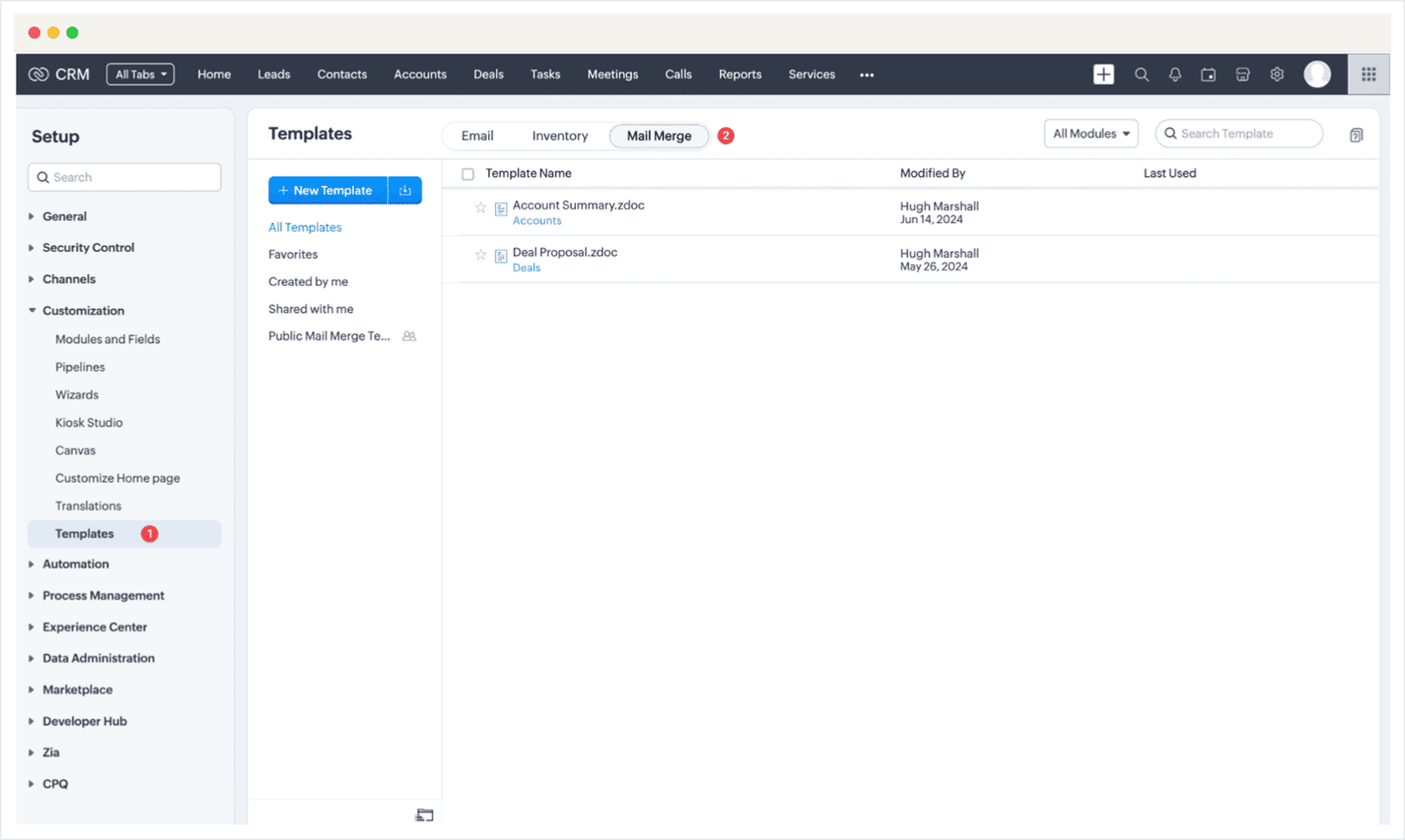Image resolution: width=1405 pixels, height=840 pixels.
Task: Expand the CPQ section
Action: point(32,785)
